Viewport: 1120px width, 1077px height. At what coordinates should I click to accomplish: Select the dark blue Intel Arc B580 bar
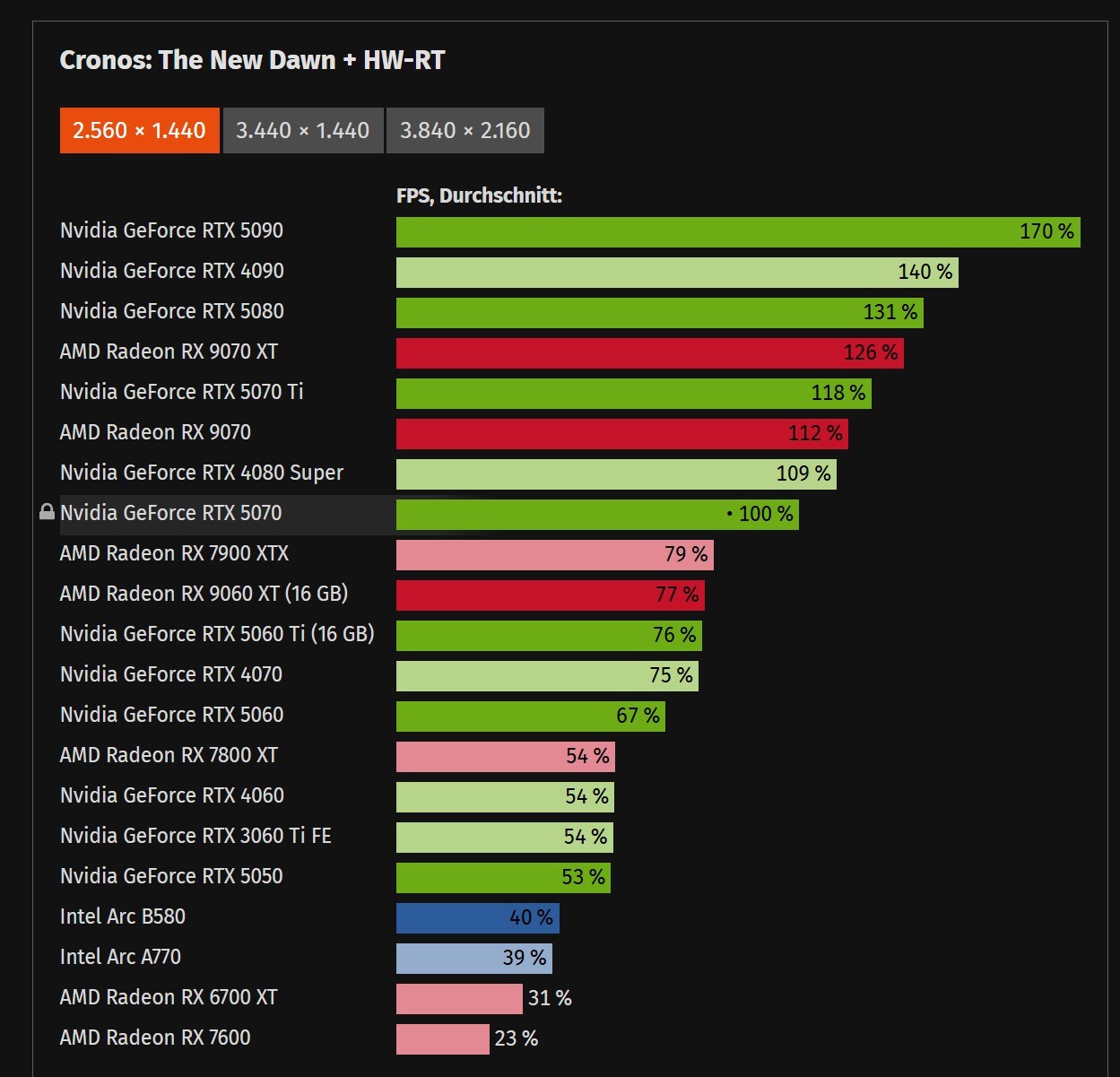point(477,917)
